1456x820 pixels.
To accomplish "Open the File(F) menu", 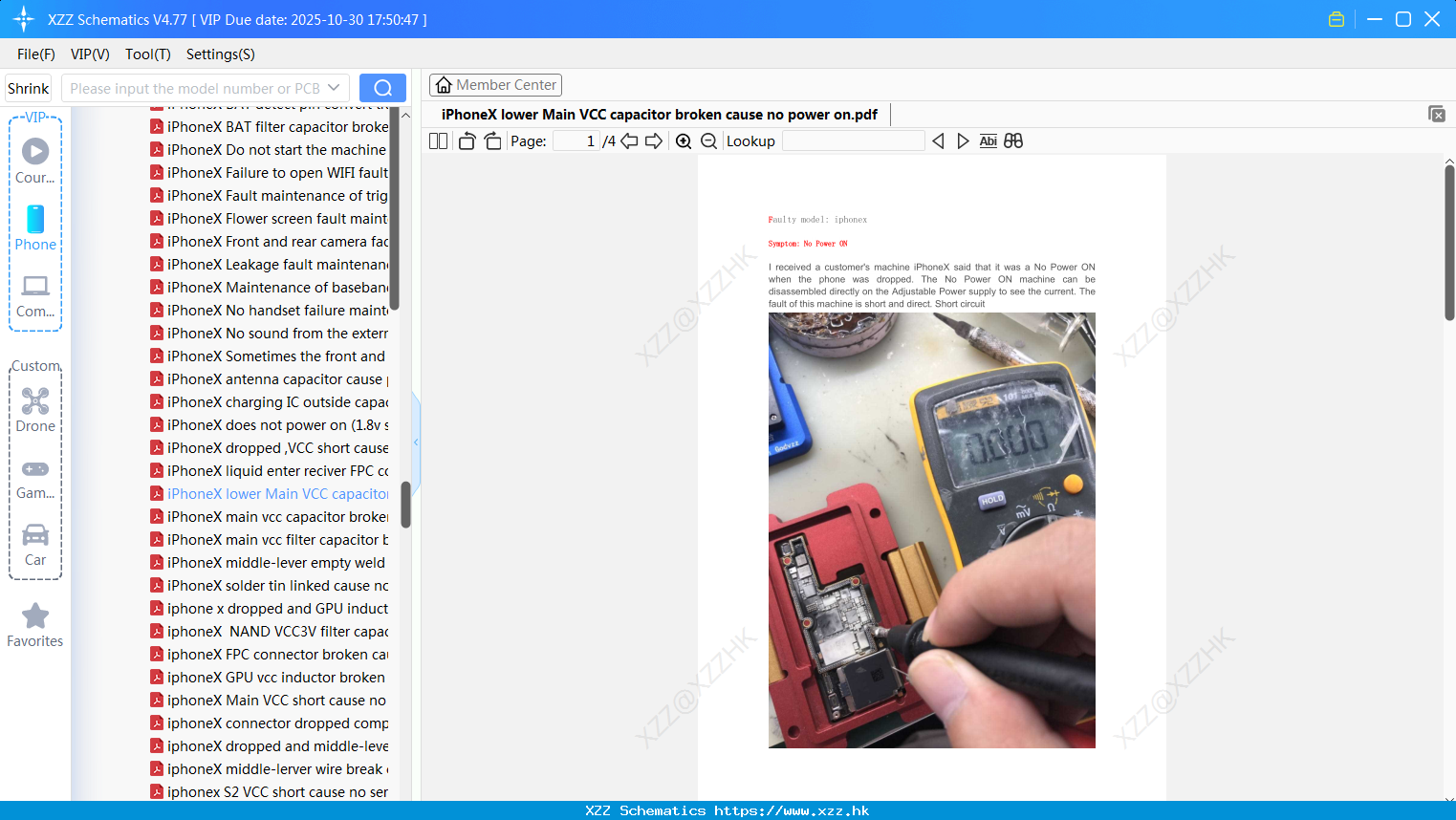I will (x=36, y=54).
